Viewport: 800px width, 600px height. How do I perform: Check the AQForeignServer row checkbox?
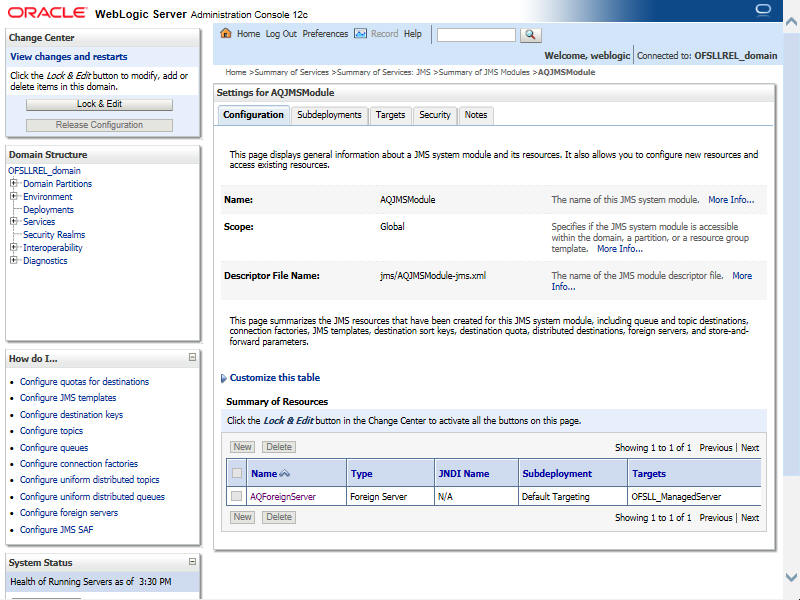click(236, 496)
